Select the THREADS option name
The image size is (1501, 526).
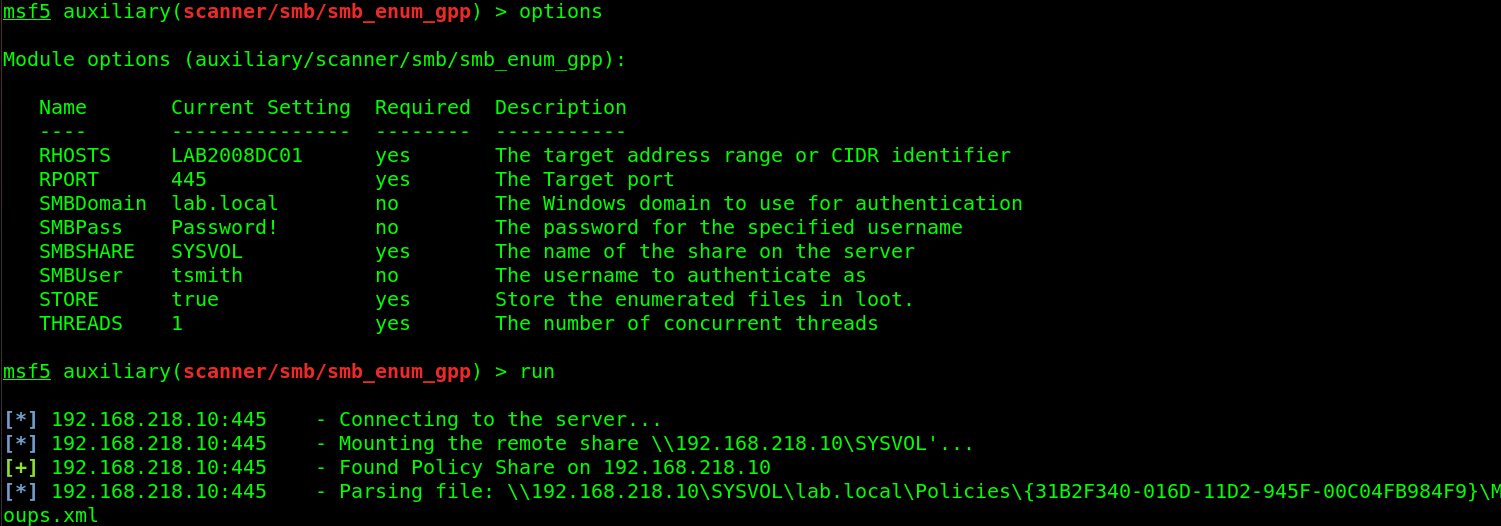point(81,324)
